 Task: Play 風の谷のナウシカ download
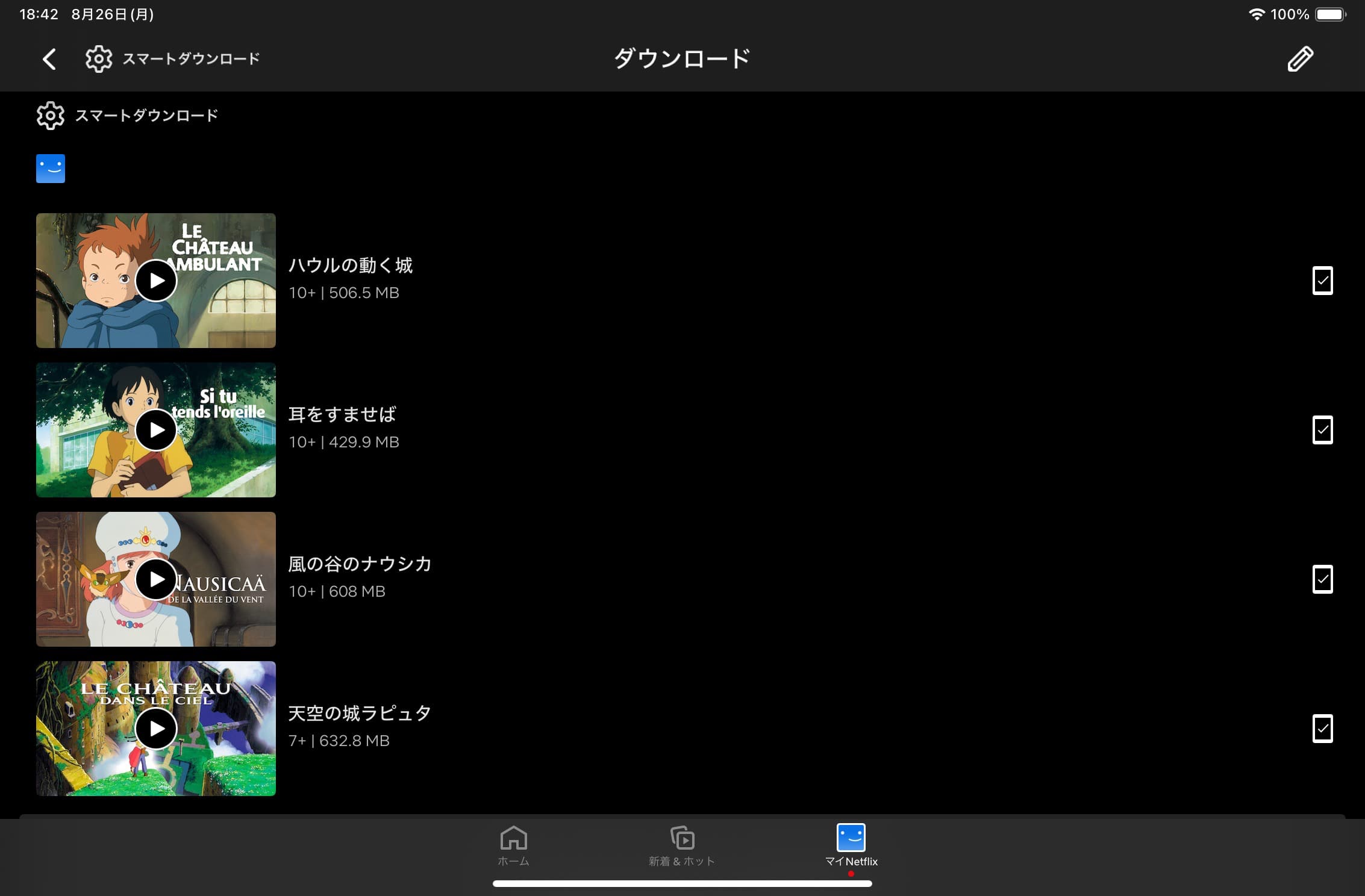pos(156,578)
